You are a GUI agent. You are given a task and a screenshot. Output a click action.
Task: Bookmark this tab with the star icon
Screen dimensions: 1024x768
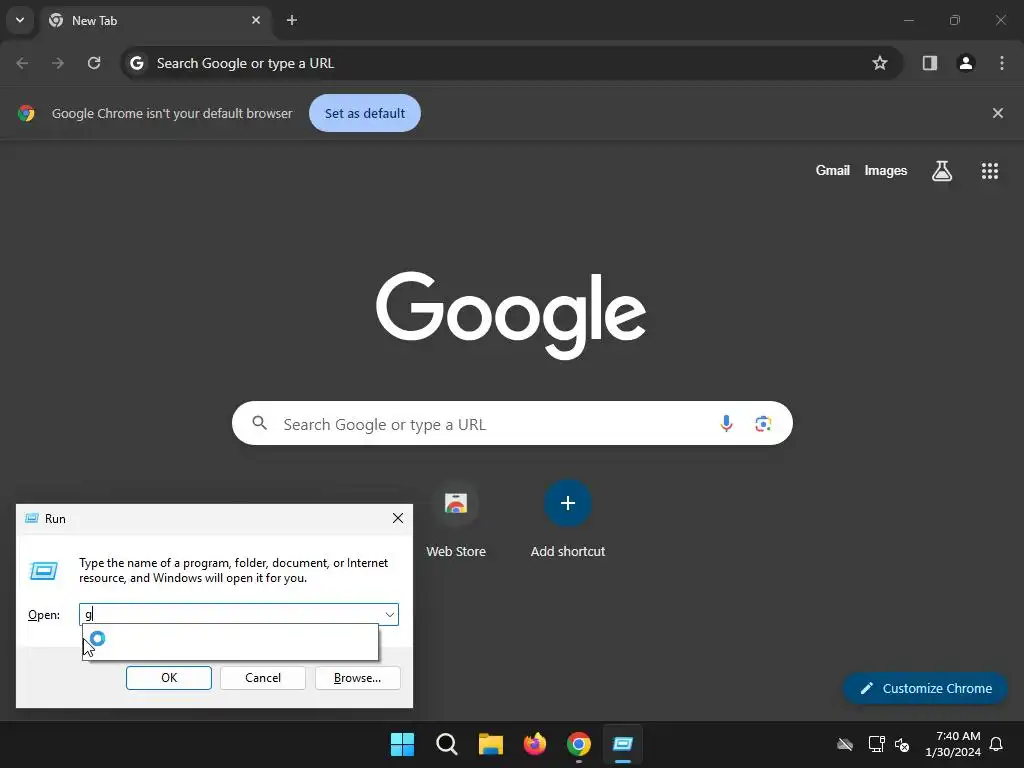coord(880,63)
